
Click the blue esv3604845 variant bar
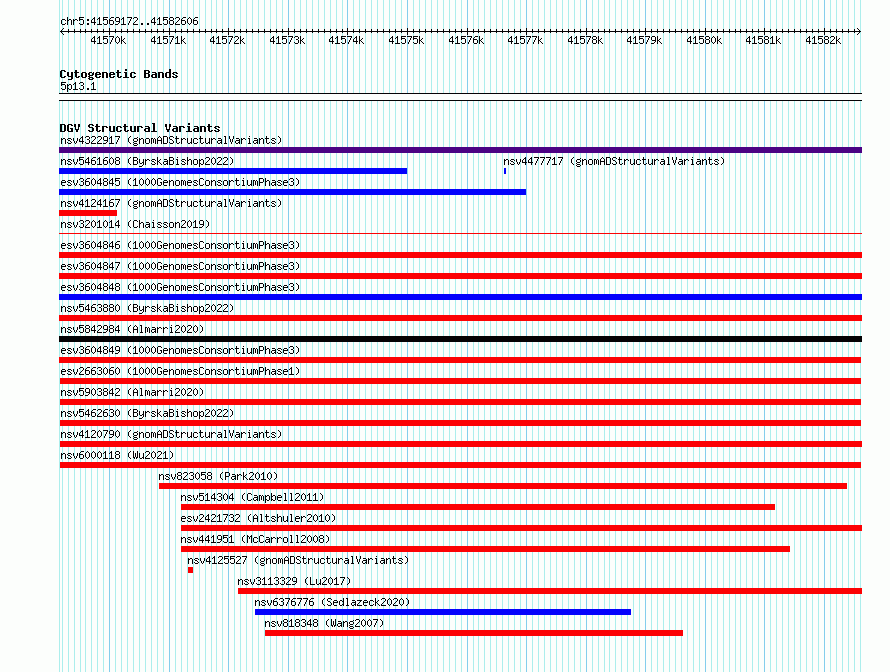tap(292, 192)
